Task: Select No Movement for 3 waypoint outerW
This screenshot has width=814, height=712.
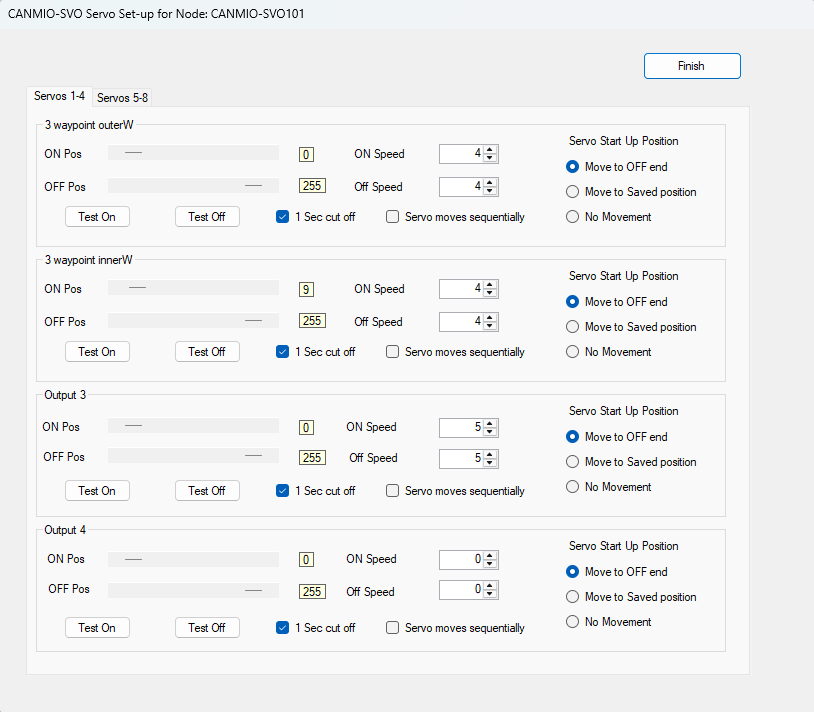Action: pyautogui.click(x=573, y=217)
